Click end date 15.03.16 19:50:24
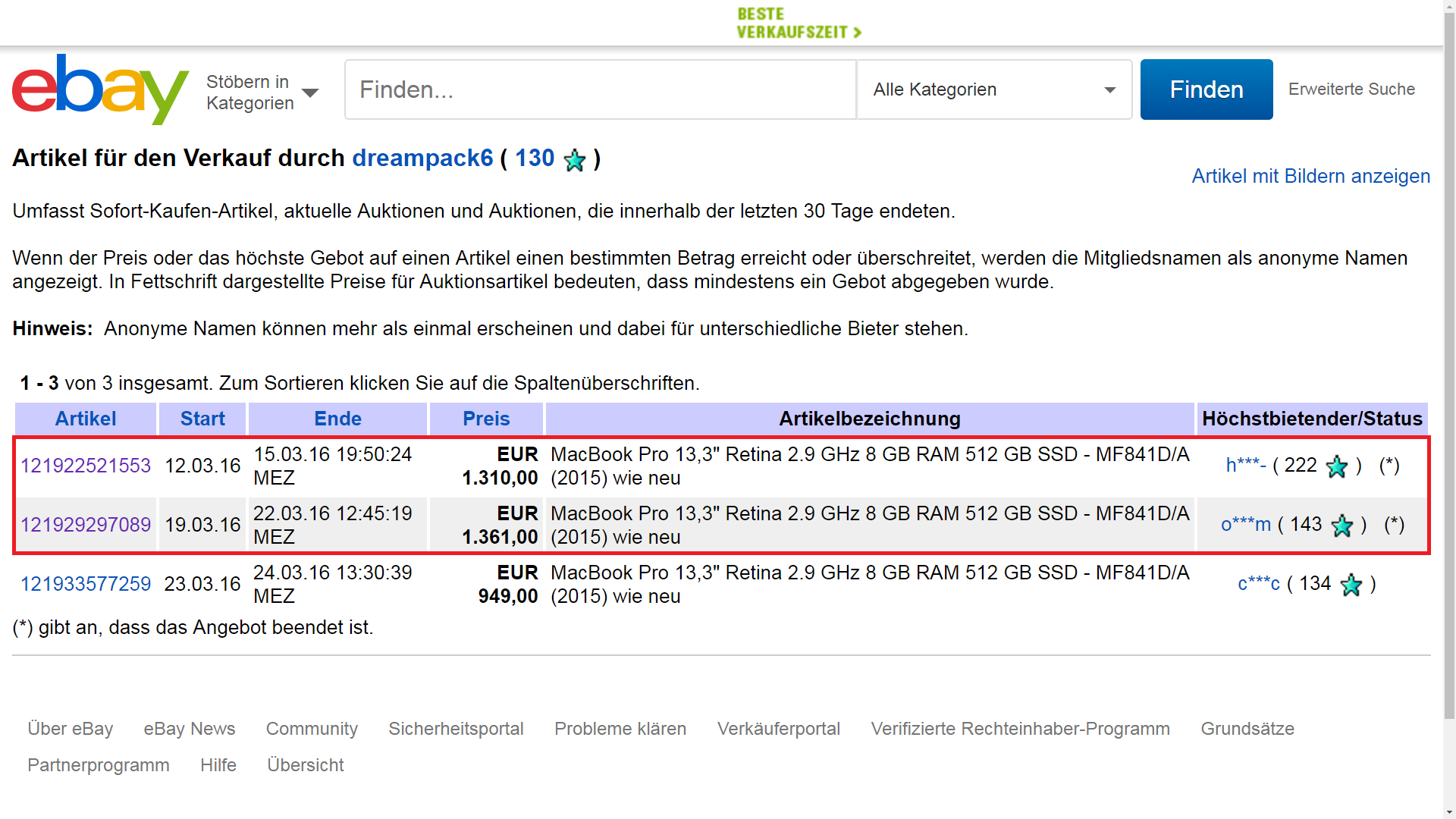1456x819 pixels. pos(333,454)
